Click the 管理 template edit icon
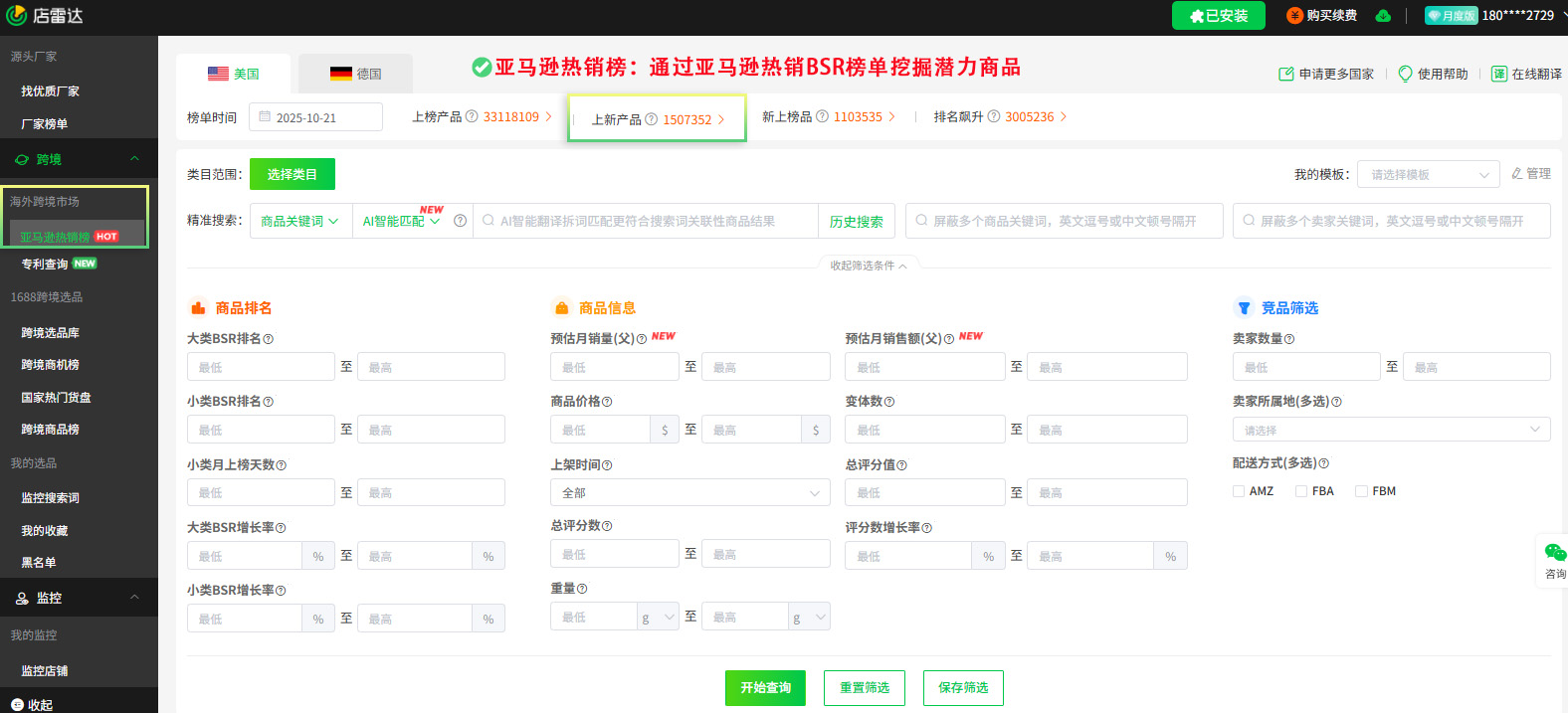 [1517, 173]
